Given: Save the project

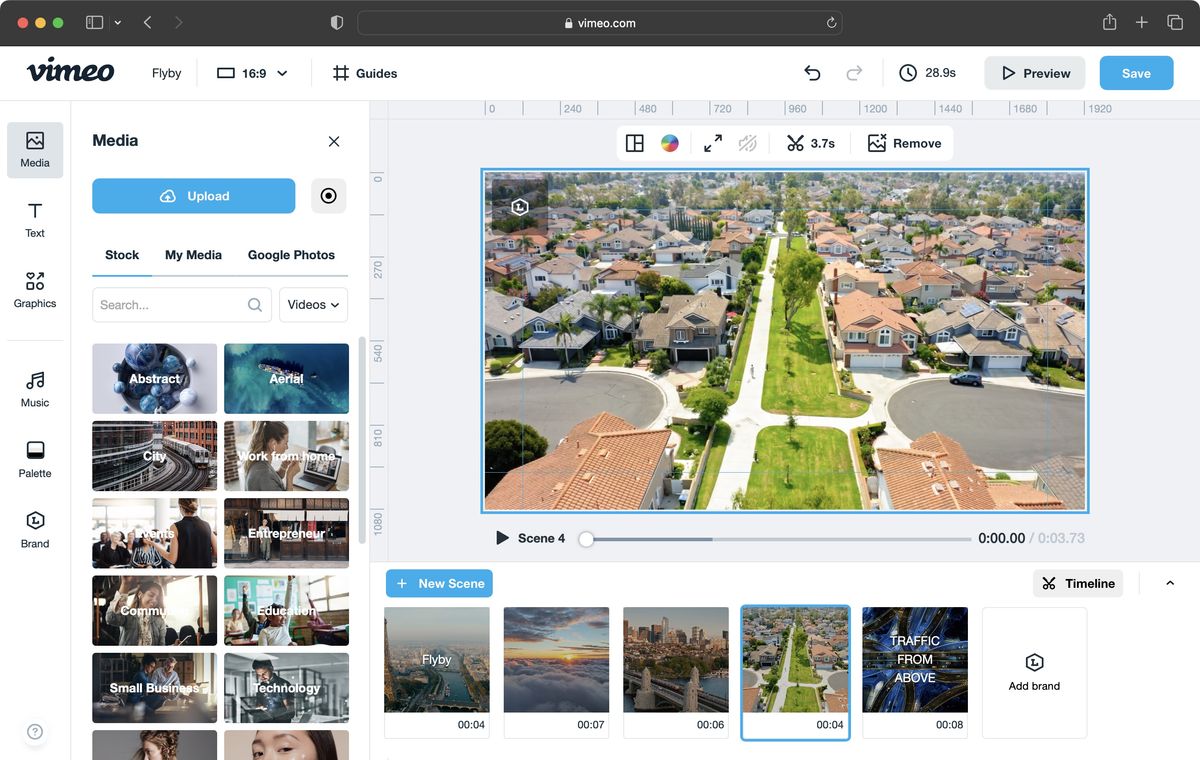Looking at the screenshot, I should 1136,73.
